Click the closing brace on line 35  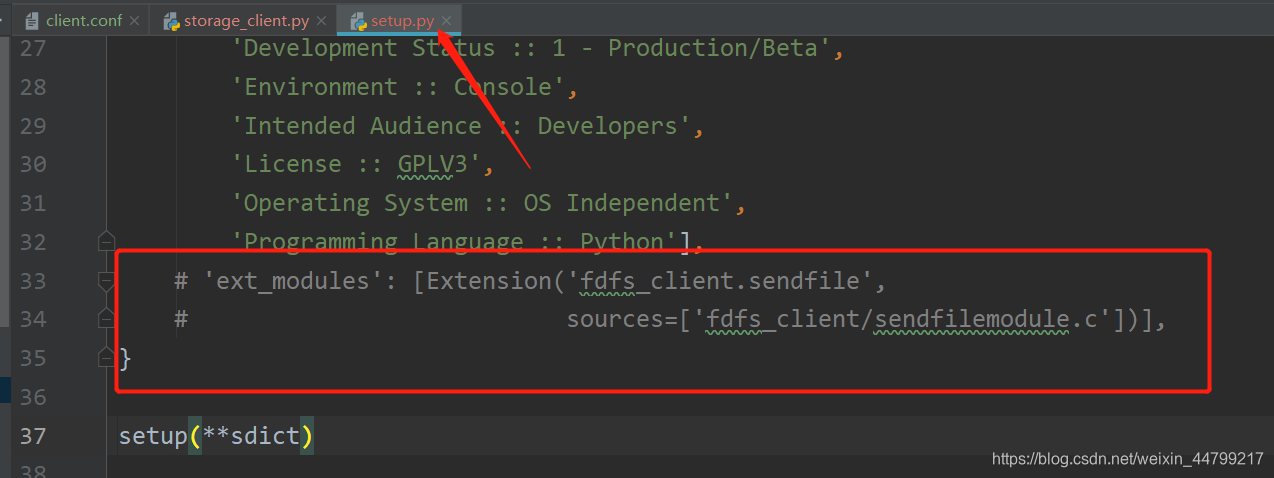125,357
